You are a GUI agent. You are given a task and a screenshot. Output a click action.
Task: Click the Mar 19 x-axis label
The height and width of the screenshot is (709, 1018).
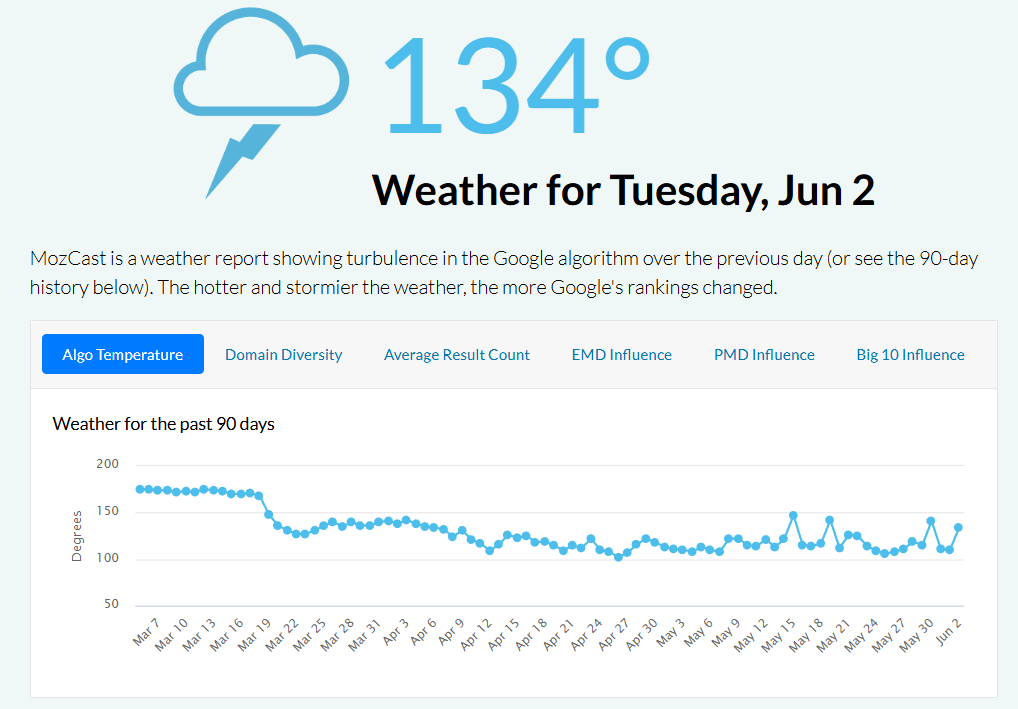[x=254, y=634]
